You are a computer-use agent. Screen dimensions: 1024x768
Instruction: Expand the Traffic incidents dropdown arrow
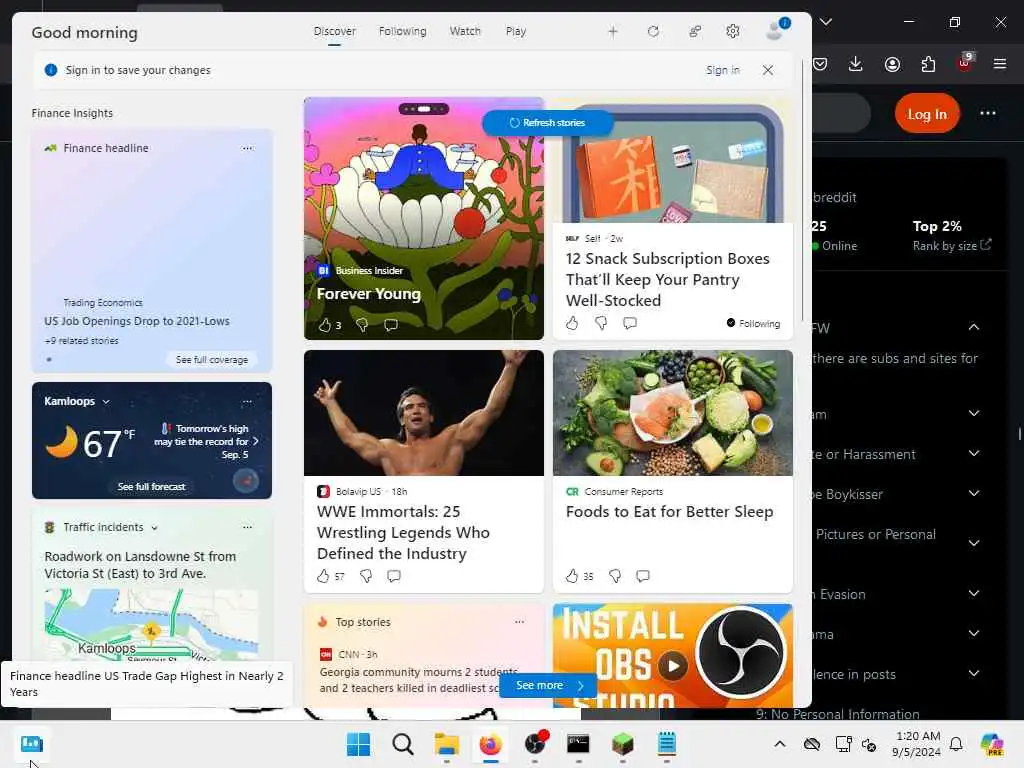tap(154, 528)
